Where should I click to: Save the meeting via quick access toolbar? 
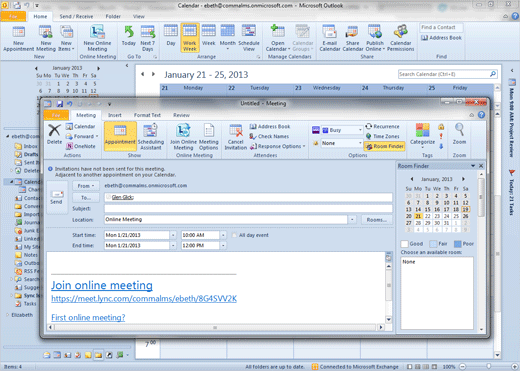tap(60, 104)
